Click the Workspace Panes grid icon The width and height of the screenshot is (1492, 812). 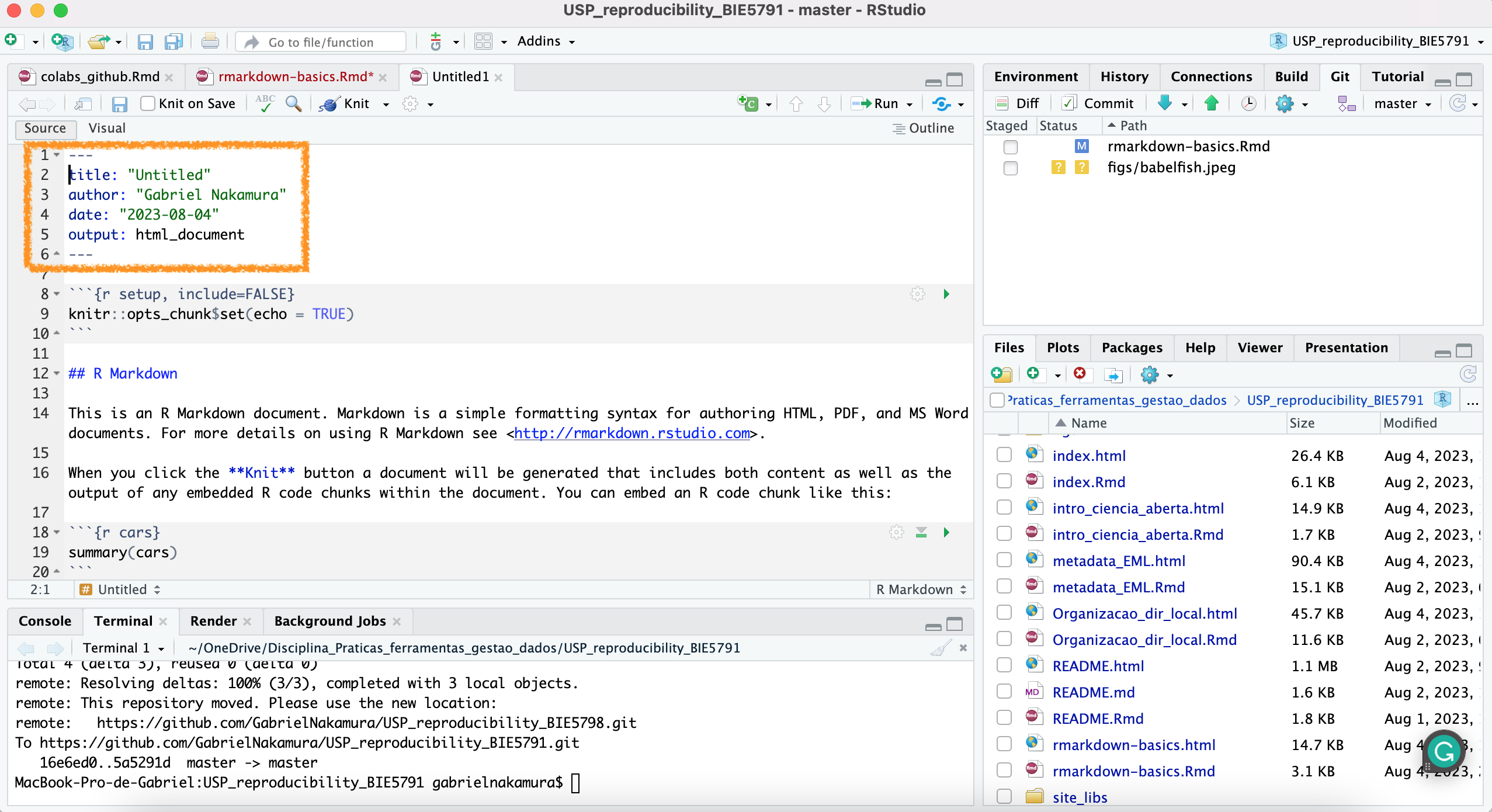point(483,41)
